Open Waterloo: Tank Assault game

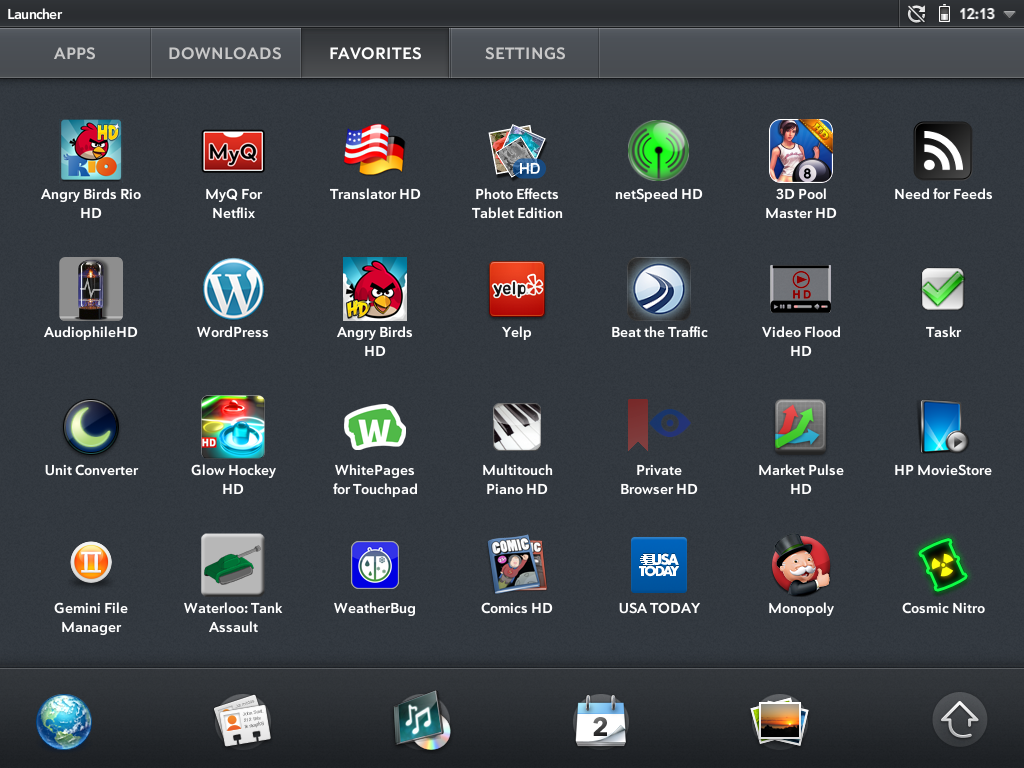click(232, 564)
